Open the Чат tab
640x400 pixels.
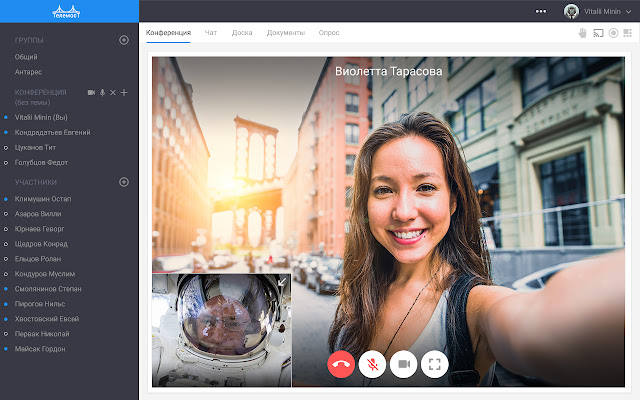tap(211, 33)
